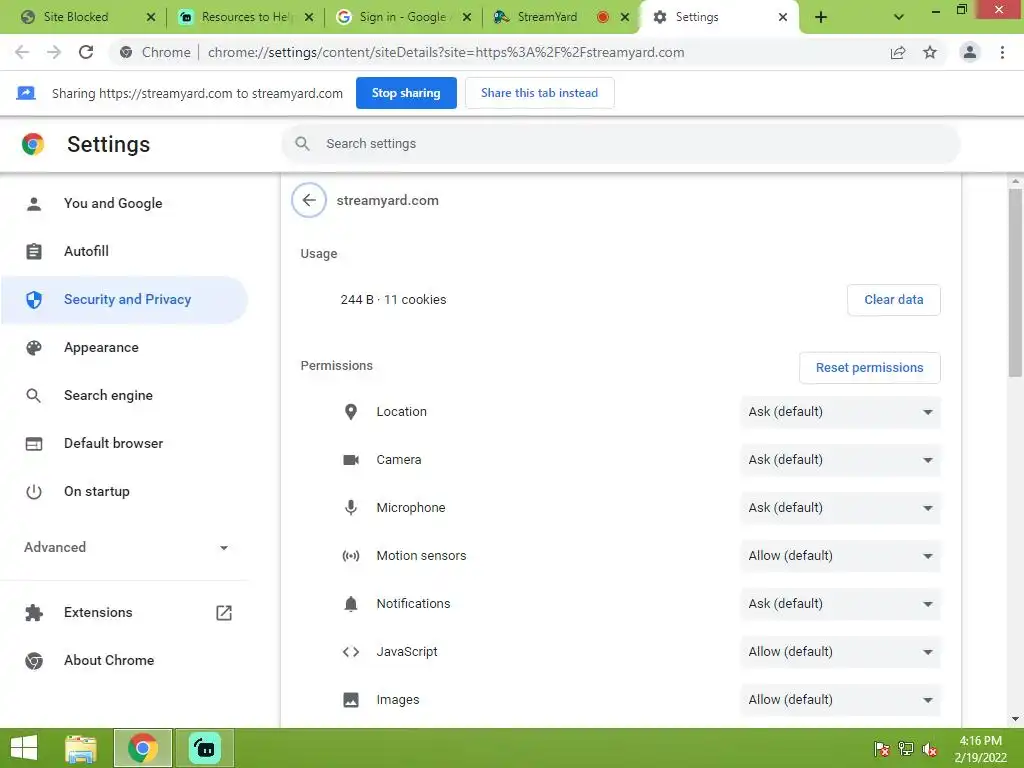Open the Camera permission dropdown
This screenshot has height=768, width=1024.
[x=840, y=460]
